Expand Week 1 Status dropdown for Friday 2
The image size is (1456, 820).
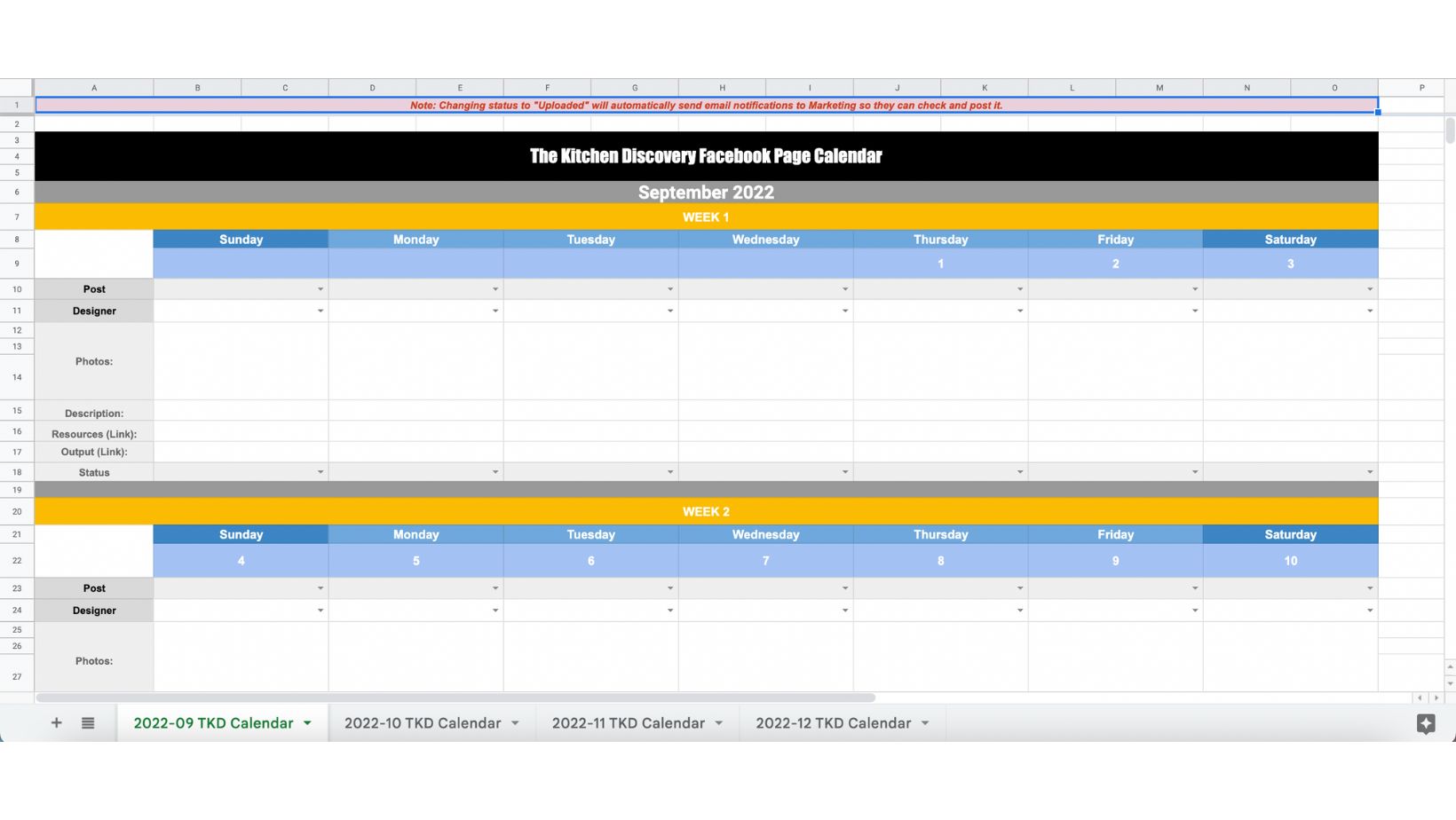click(1195, 472)
